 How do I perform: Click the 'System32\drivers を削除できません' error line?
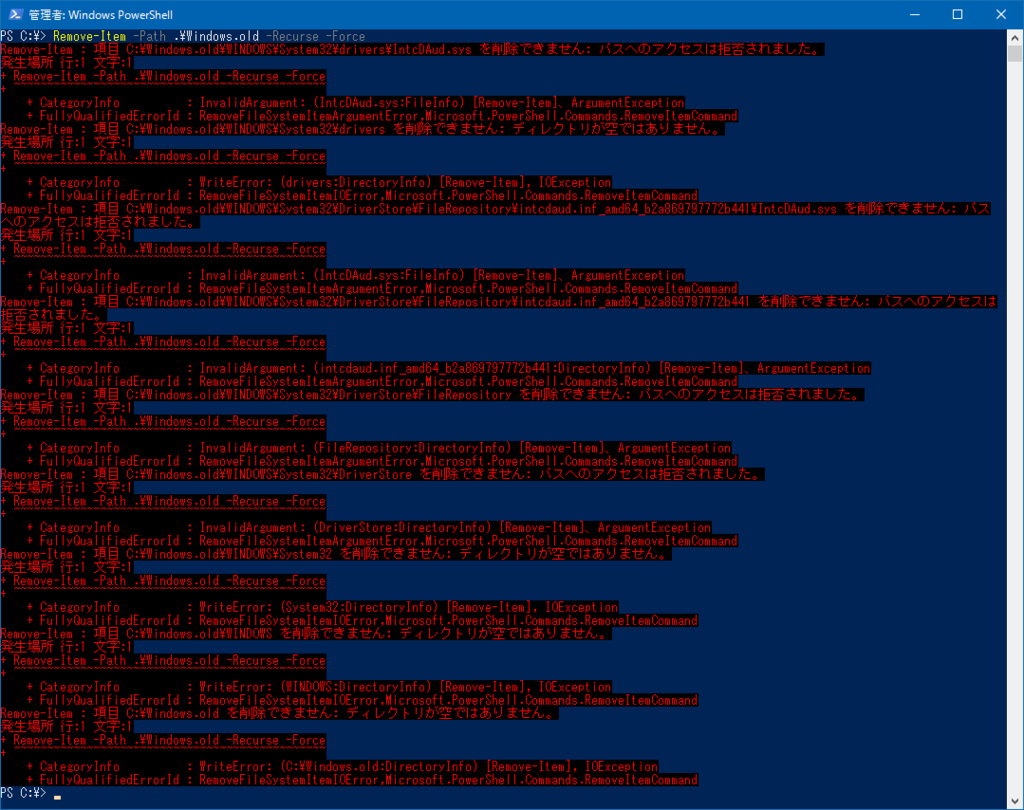tap(362, 129)
